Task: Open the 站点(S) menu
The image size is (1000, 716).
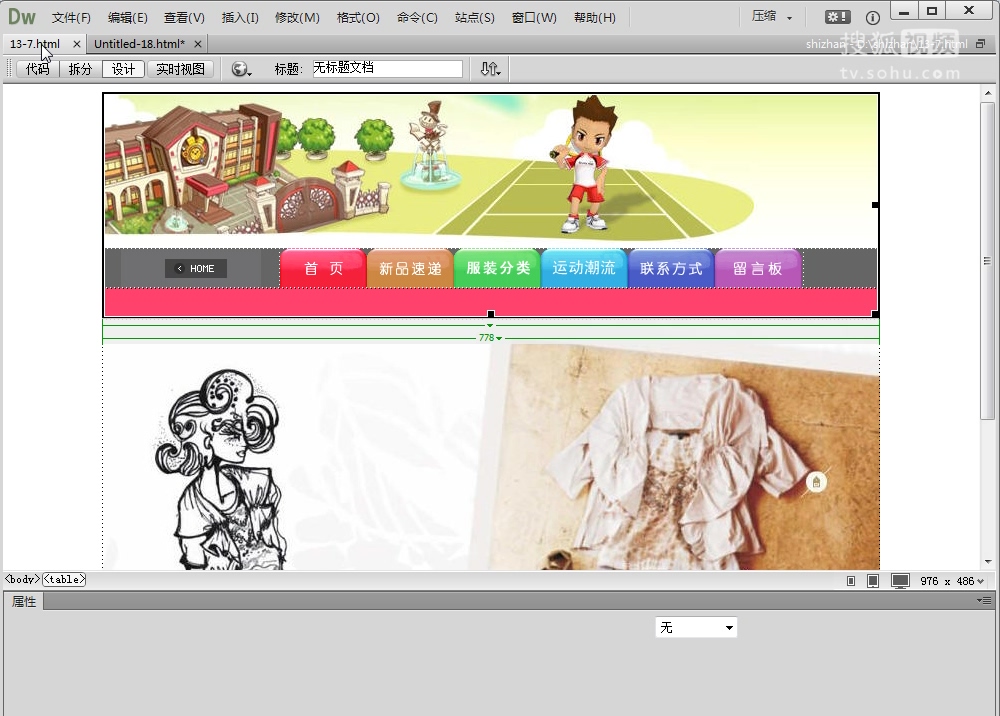Action: click(x=474, y=18)
